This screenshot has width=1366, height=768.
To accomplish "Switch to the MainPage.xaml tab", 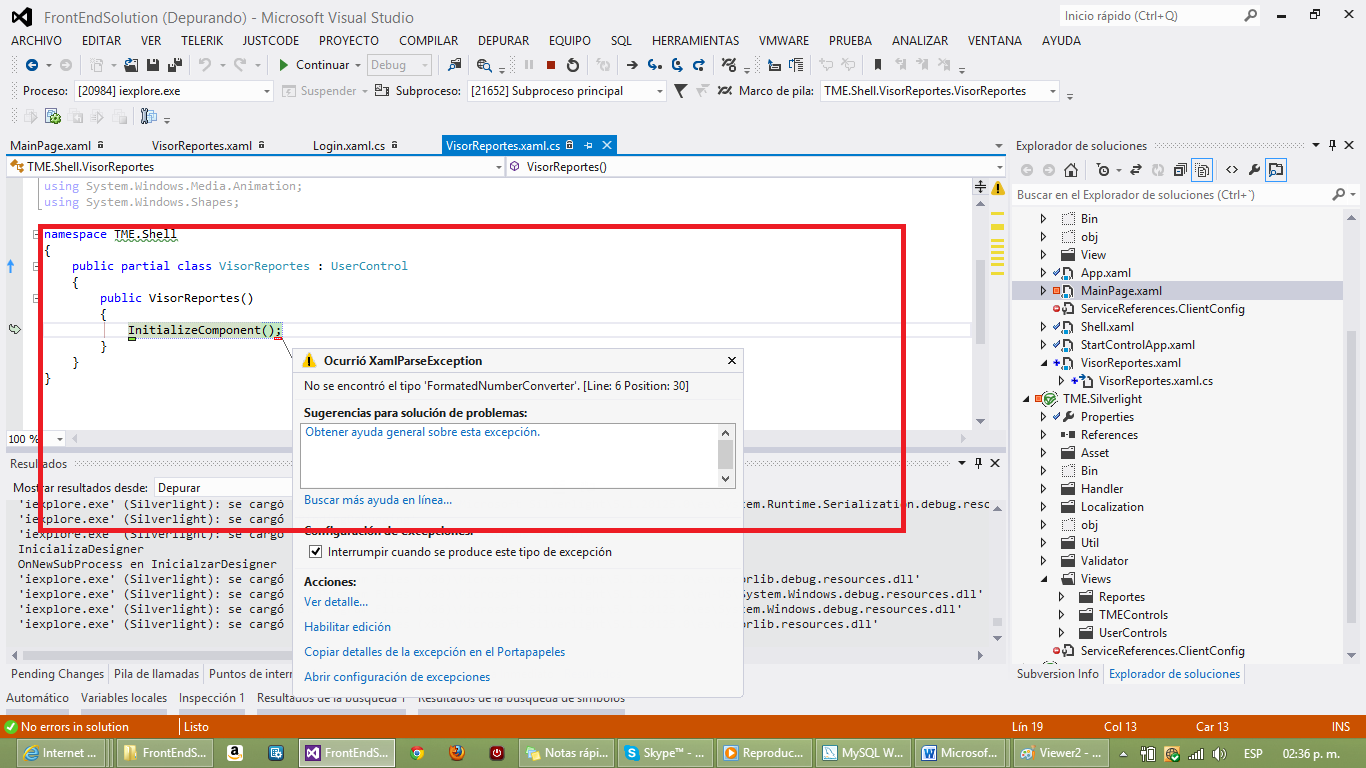I will [x=51, y=146].
